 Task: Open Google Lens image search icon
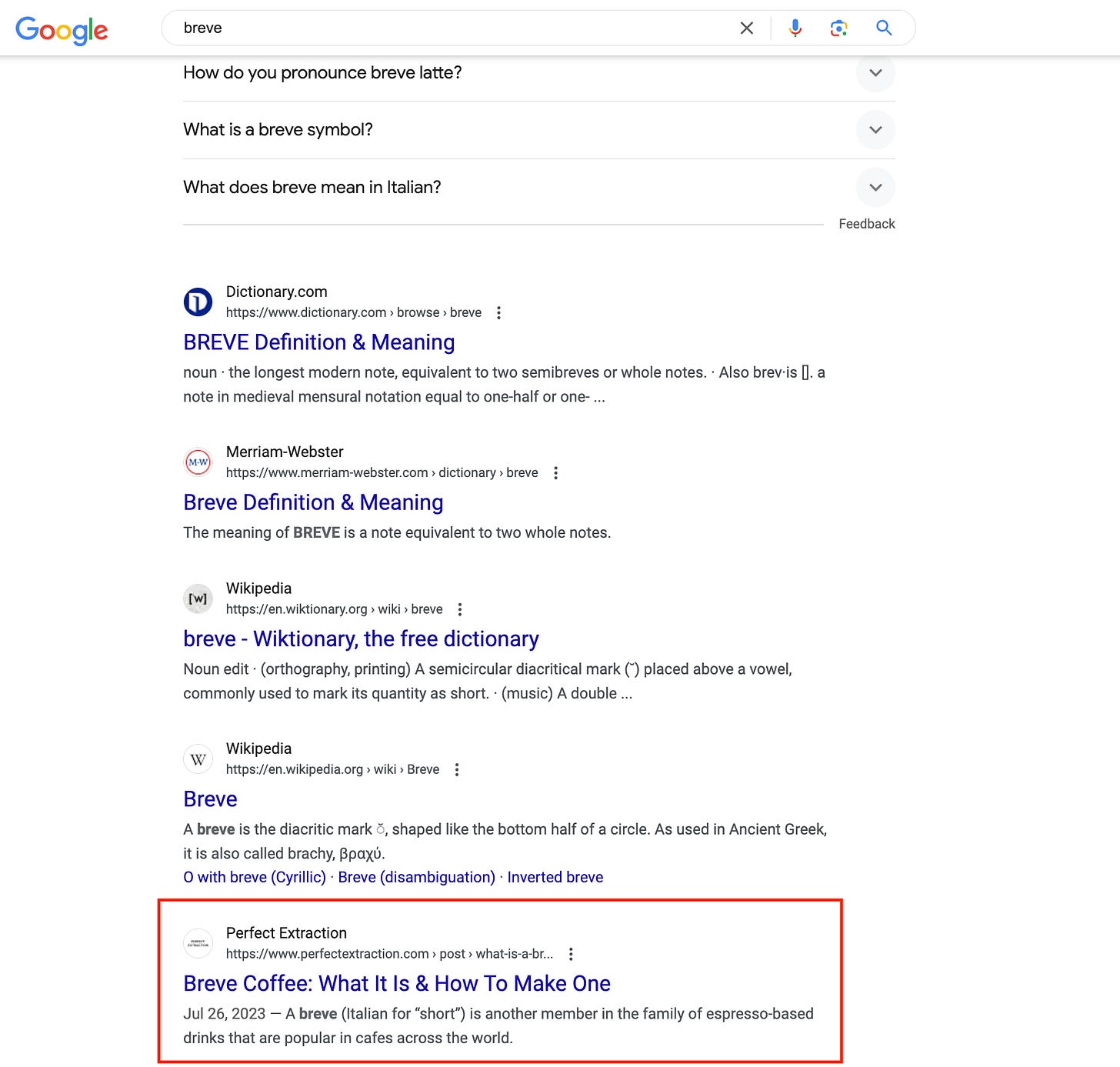pos(838,28)
